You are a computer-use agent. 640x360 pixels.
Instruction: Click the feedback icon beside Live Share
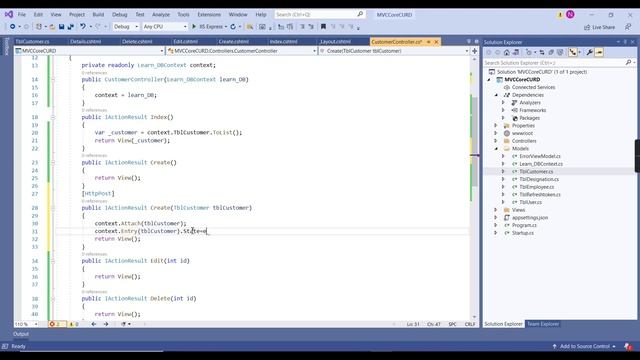(x=628, y=27)
